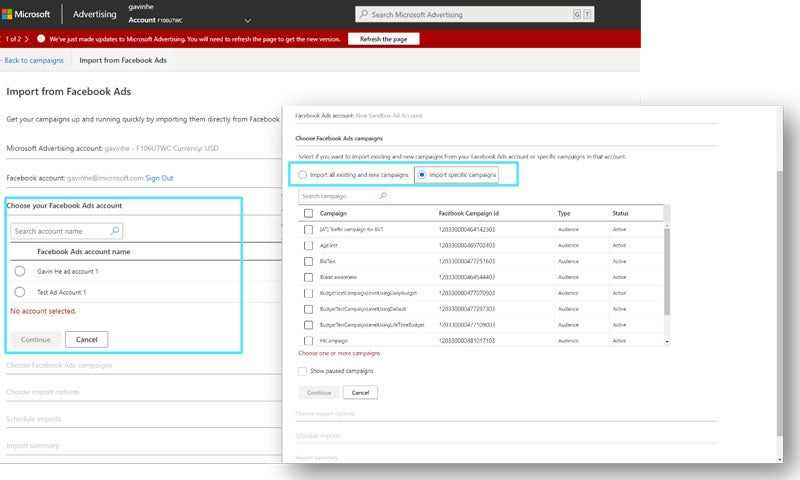Check the Brand awareness campaign checkbox
The image size is (800, 480).
308,277
